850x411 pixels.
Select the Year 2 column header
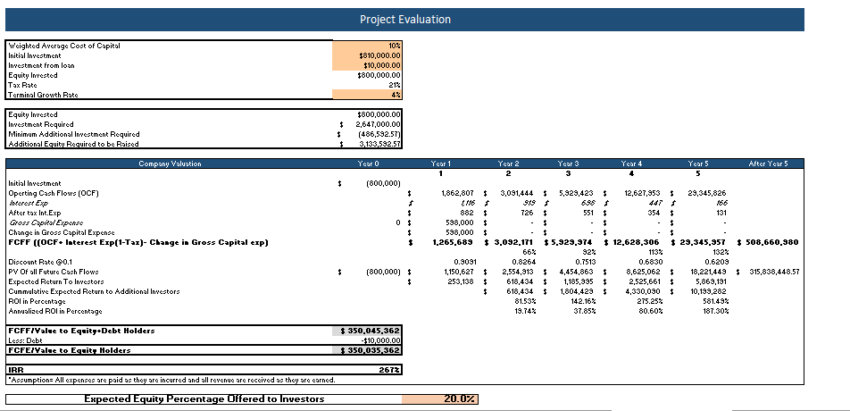click(508, 163)
